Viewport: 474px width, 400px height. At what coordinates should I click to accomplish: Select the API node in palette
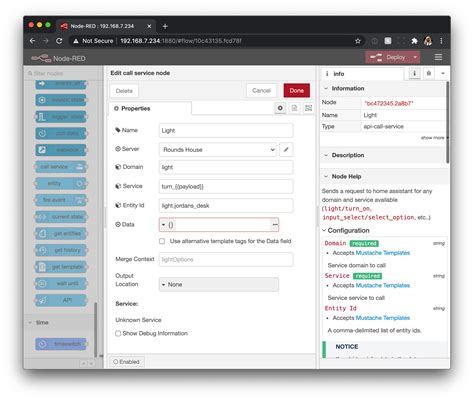tap(61, 300)
